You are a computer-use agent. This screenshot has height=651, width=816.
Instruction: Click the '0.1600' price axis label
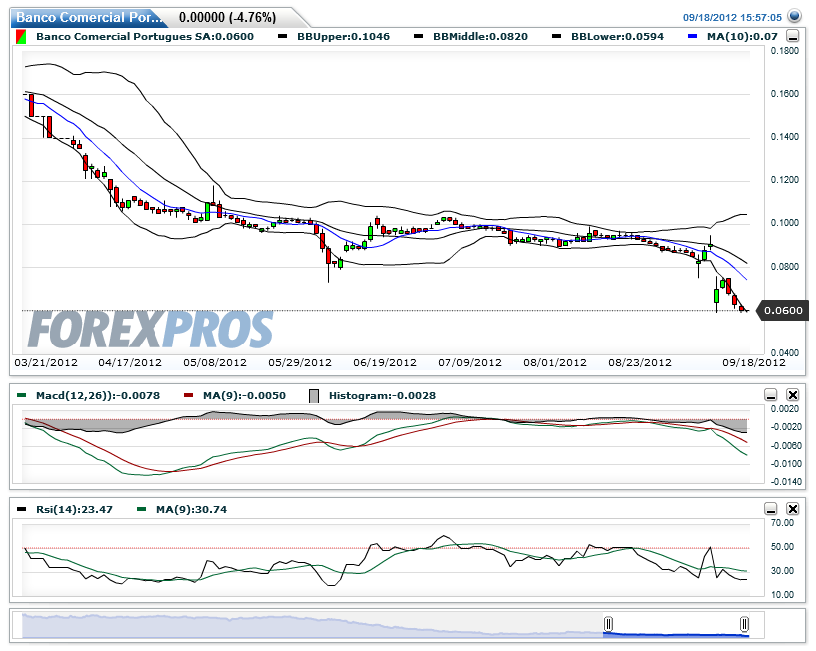(x=784, y=94)
